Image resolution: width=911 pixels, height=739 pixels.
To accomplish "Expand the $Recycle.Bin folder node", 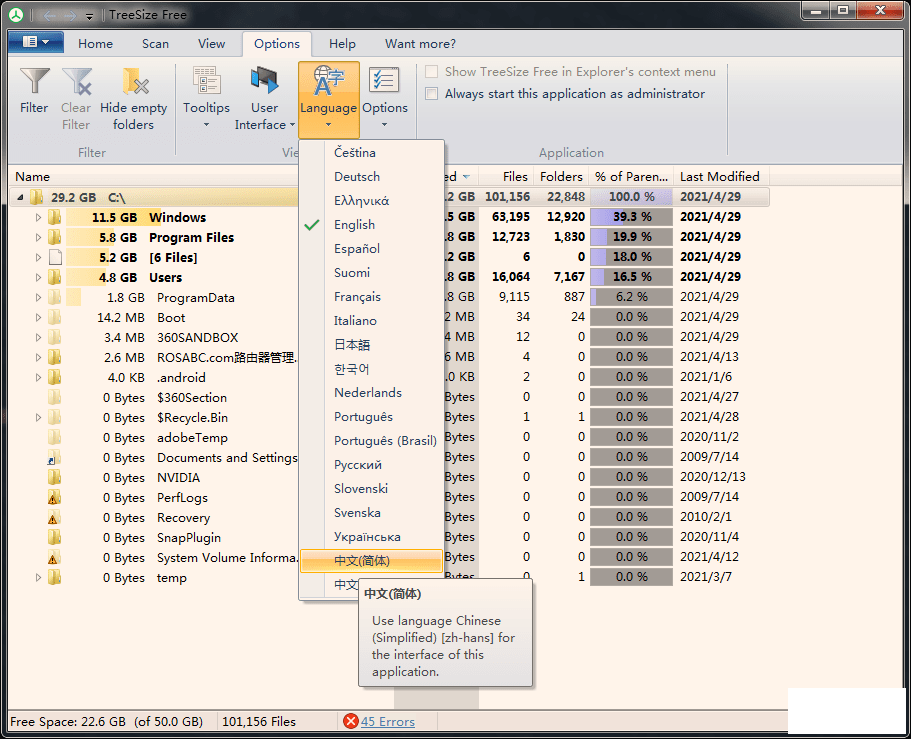I will click(38, 417).
